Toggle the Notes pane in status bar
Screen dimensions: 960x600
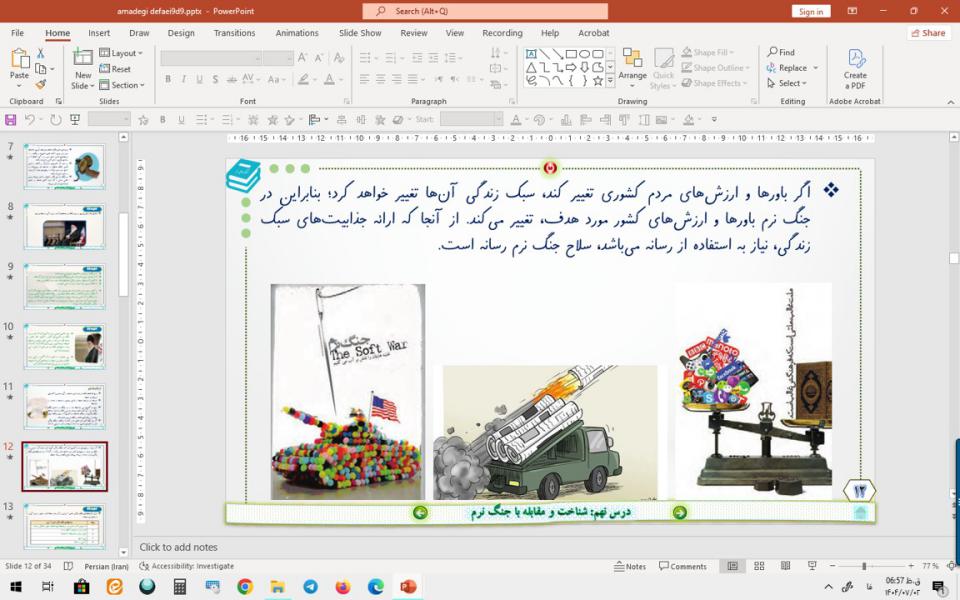(x=629, y=566)
